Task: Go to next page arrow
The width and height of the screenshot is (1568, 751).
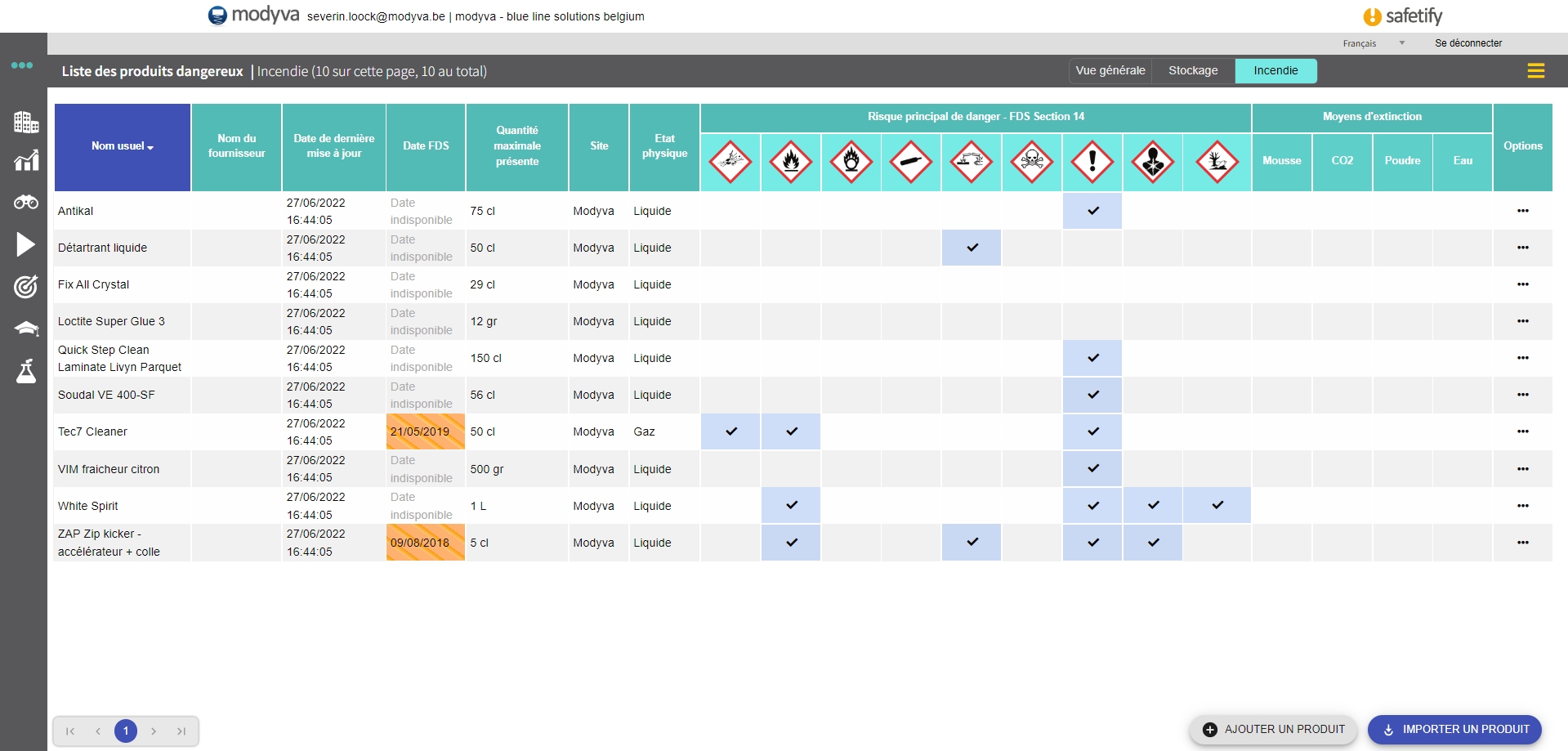Action: click(x=154, y=731)
